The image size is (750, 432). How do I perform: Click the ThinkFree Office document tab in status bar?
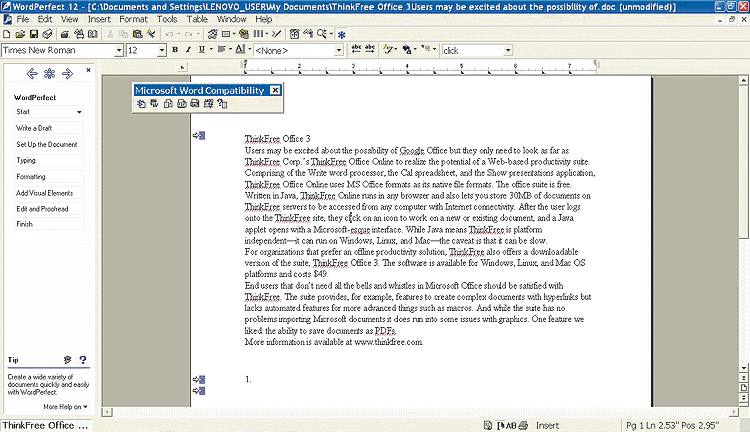[x=46, y=425]
